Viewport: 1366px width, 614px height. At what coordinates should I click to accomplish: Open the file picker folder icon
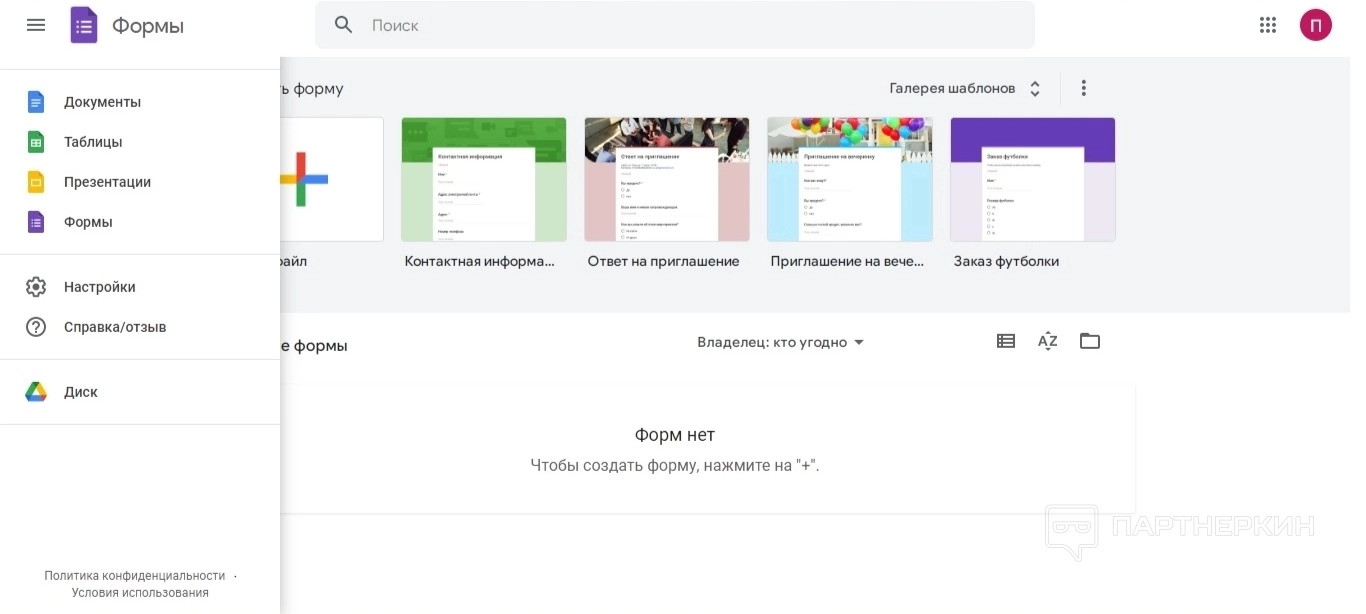[x=1090, y=341]
